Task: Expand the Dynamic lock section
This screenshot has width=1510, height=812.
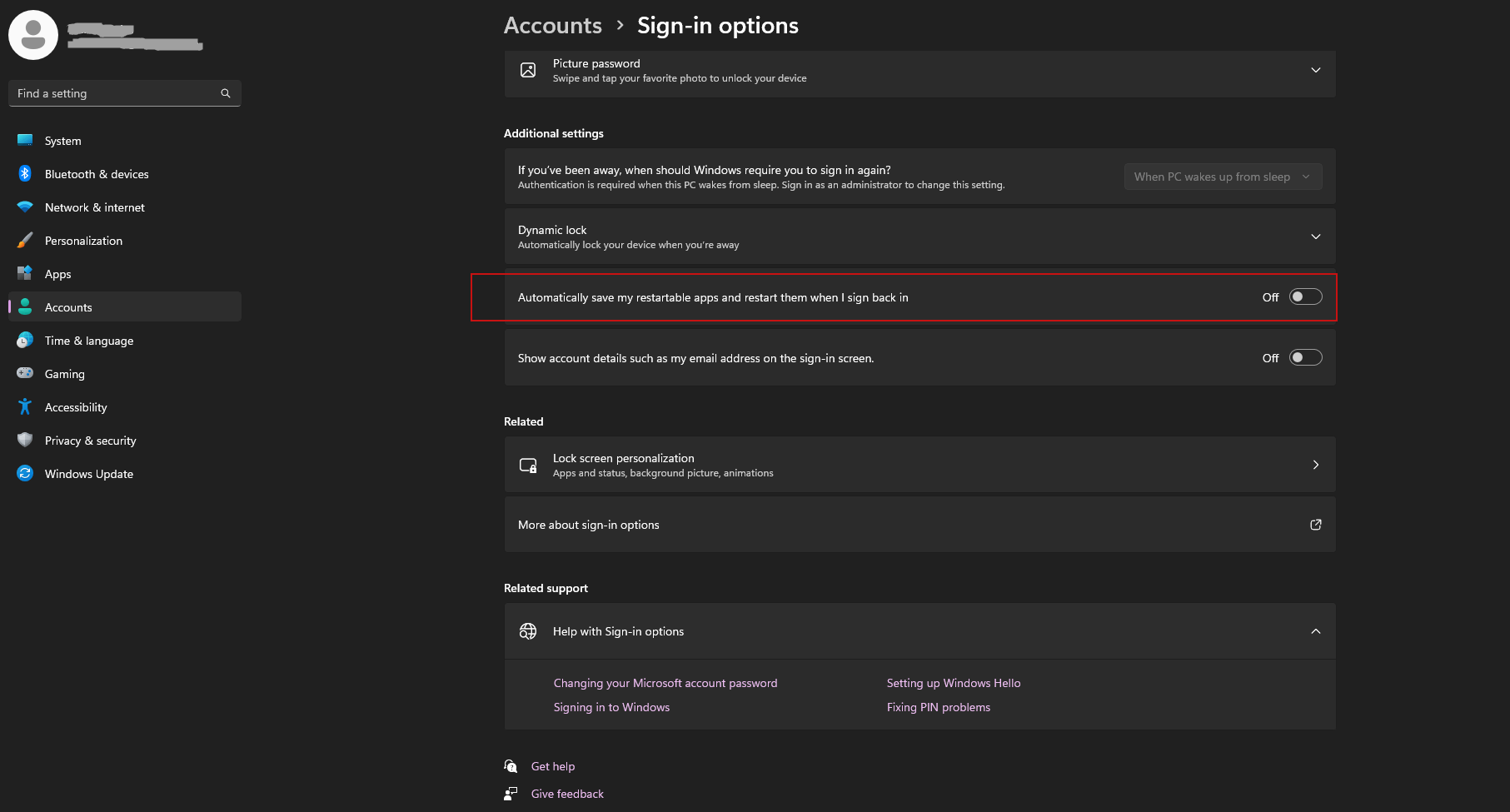Action: coord(1316,237)
